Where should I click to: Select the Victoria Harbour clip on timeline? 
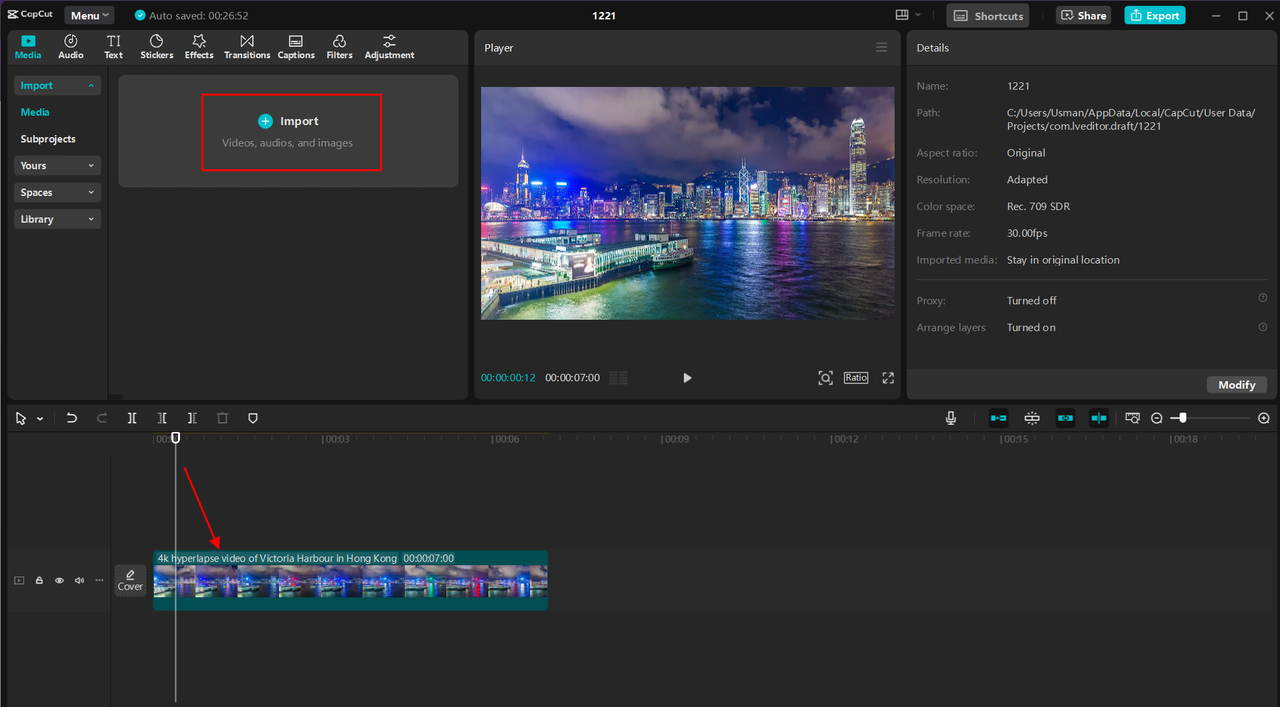(350, 580)
